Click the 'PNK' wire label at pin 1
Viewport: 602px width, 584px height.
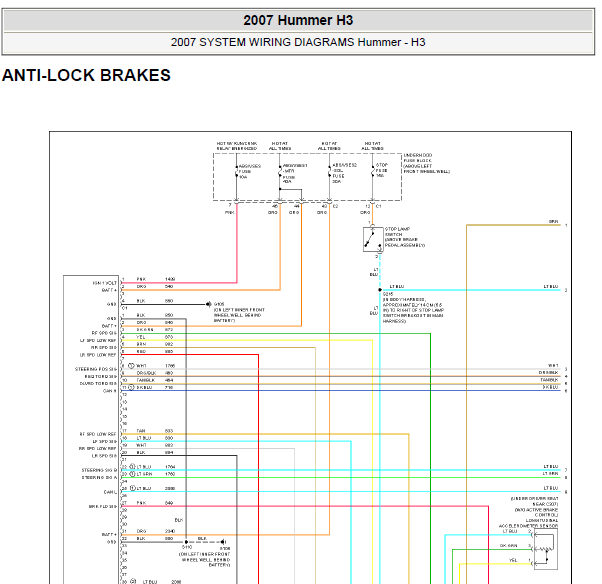tap(141, 279)
